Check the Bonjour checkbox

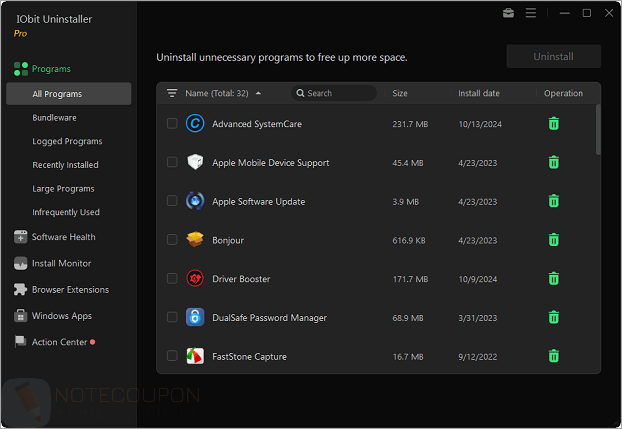pyautogui.click(x=172, y=240)
